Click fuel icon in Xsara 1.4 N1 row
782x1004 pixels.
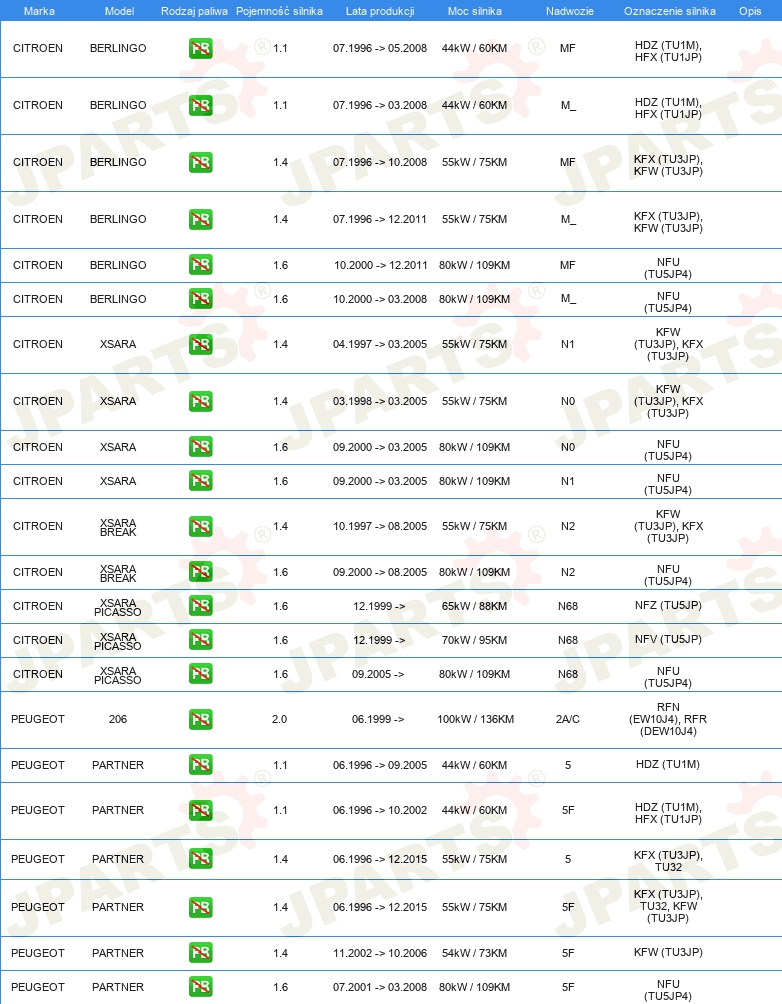click(200, 344)
